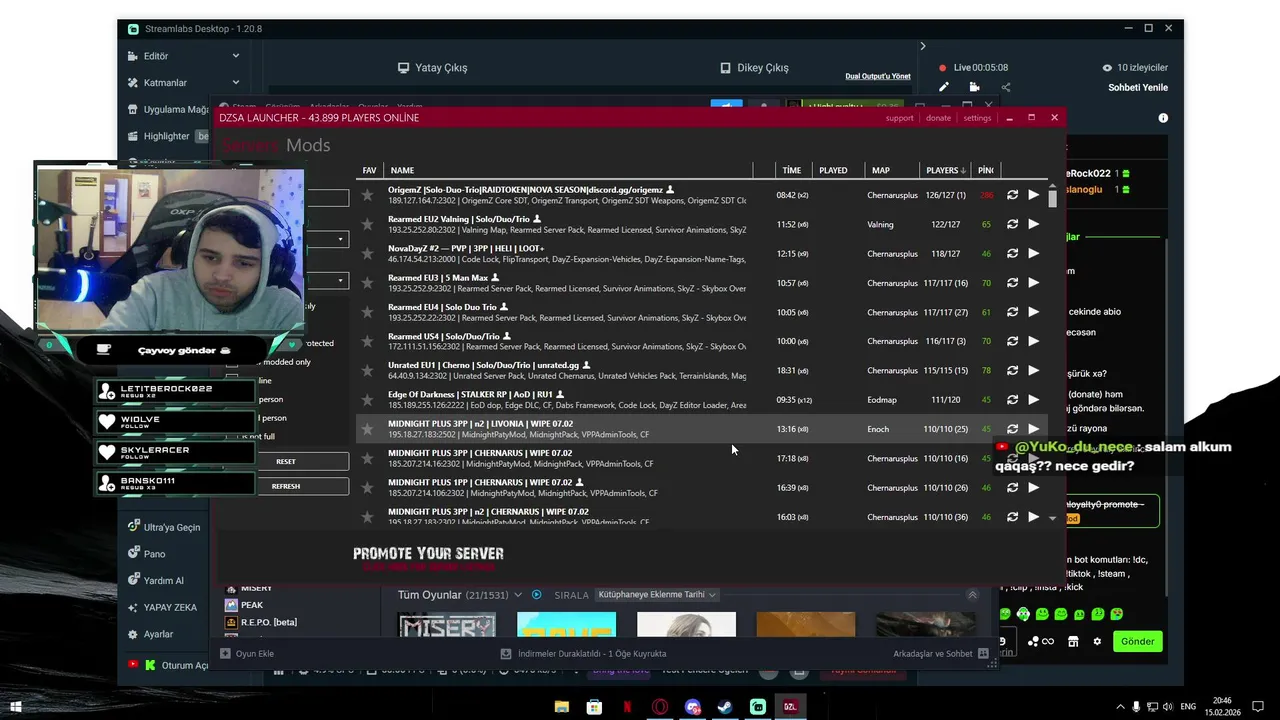Refresh the OrigemZ server row
The width and height of the screenshot is (1280, 720).
[x=1012, y=195]
